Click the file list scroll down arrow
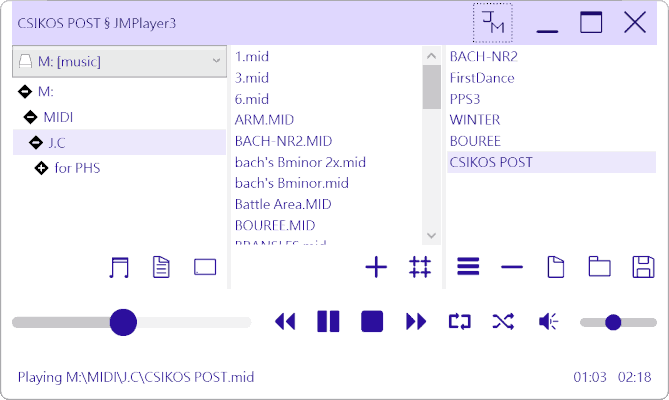The image size is (669, 400). pyautogui.click(x=431, y=235)
